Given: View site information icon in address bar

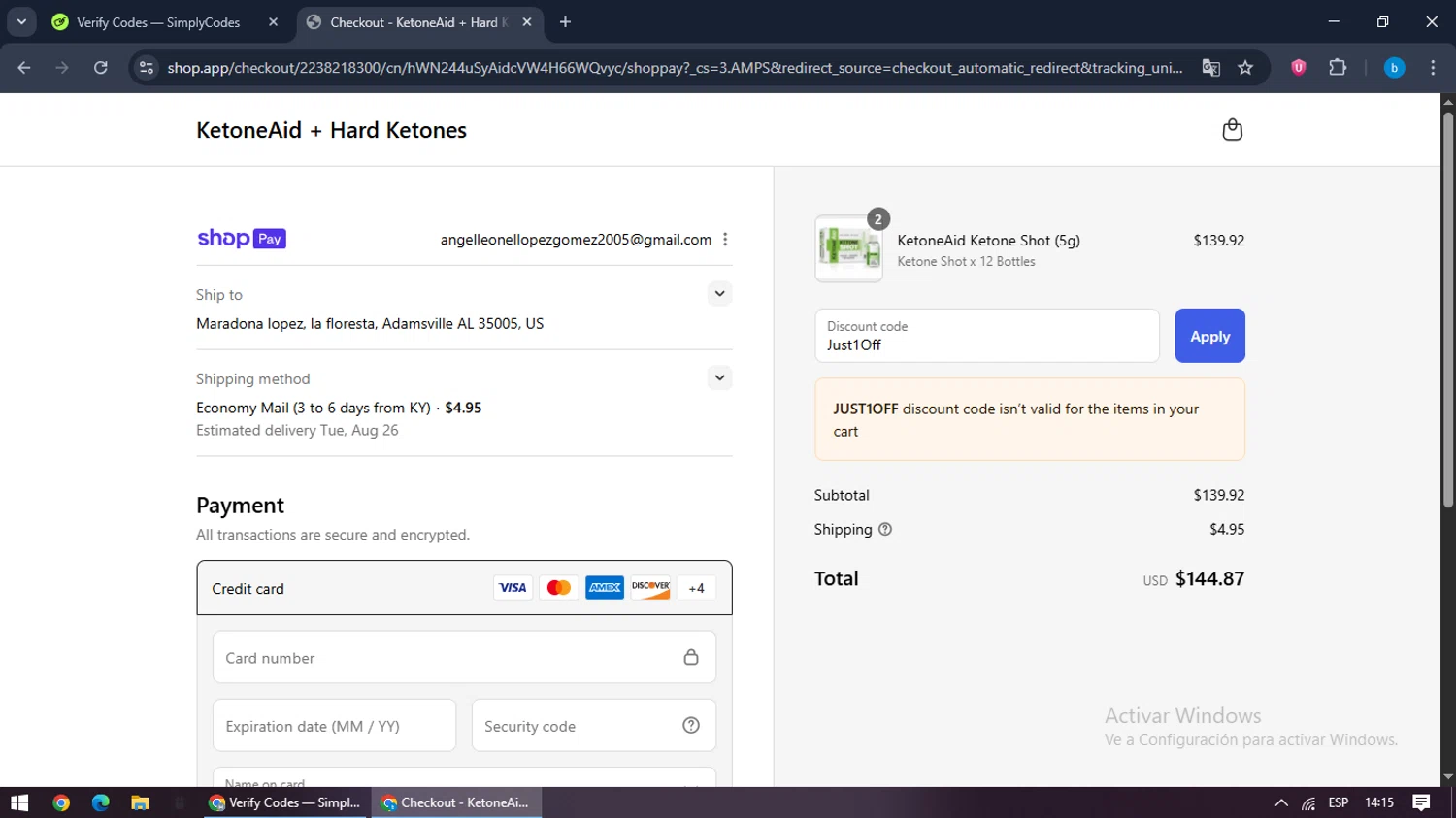Looking at the screenshot, I should [x=147, y=68].
